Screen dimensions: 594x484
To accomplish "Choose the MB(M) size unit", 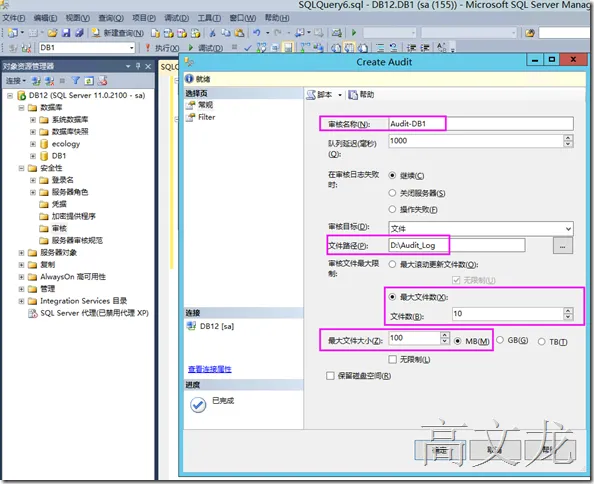I will [x=458, y=341].
